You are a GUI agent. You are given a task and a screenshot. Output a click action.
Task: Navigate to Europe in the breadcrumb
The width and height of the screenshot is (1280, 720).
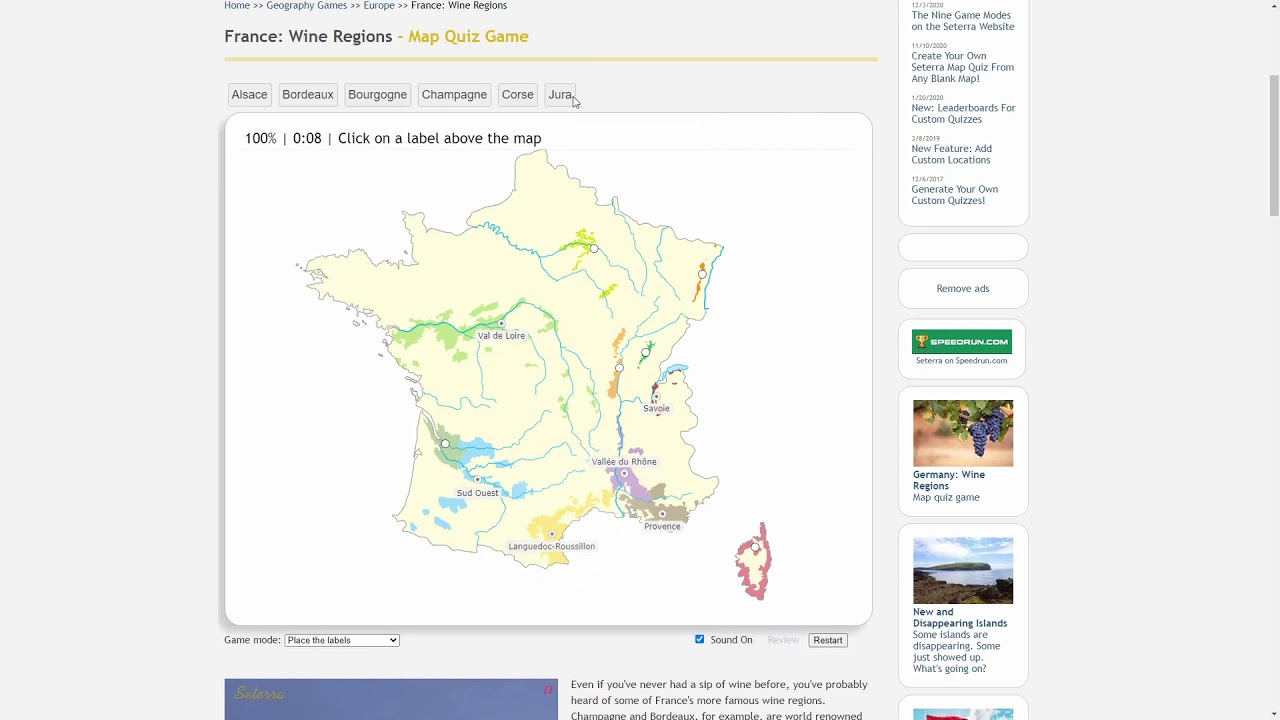point(378,6)
